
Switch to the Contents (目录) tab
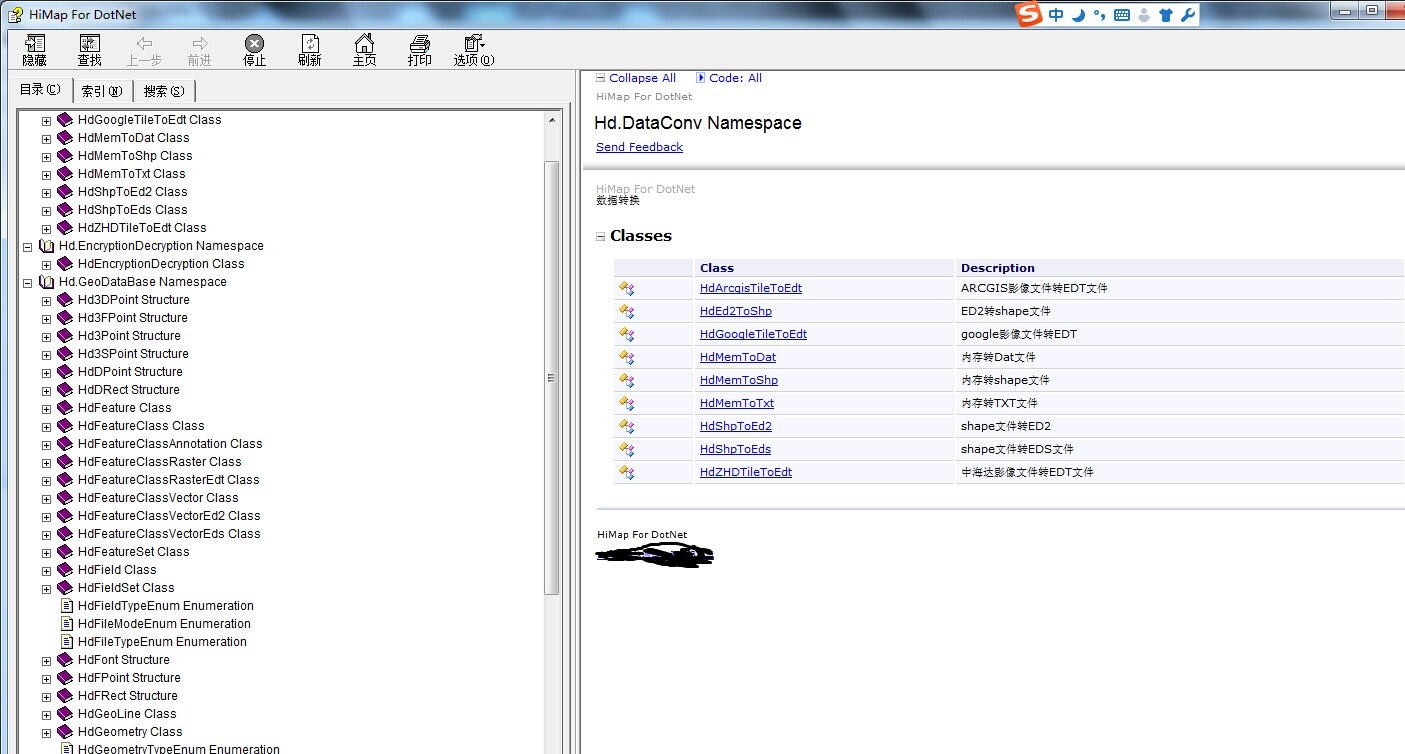(40, 90)
